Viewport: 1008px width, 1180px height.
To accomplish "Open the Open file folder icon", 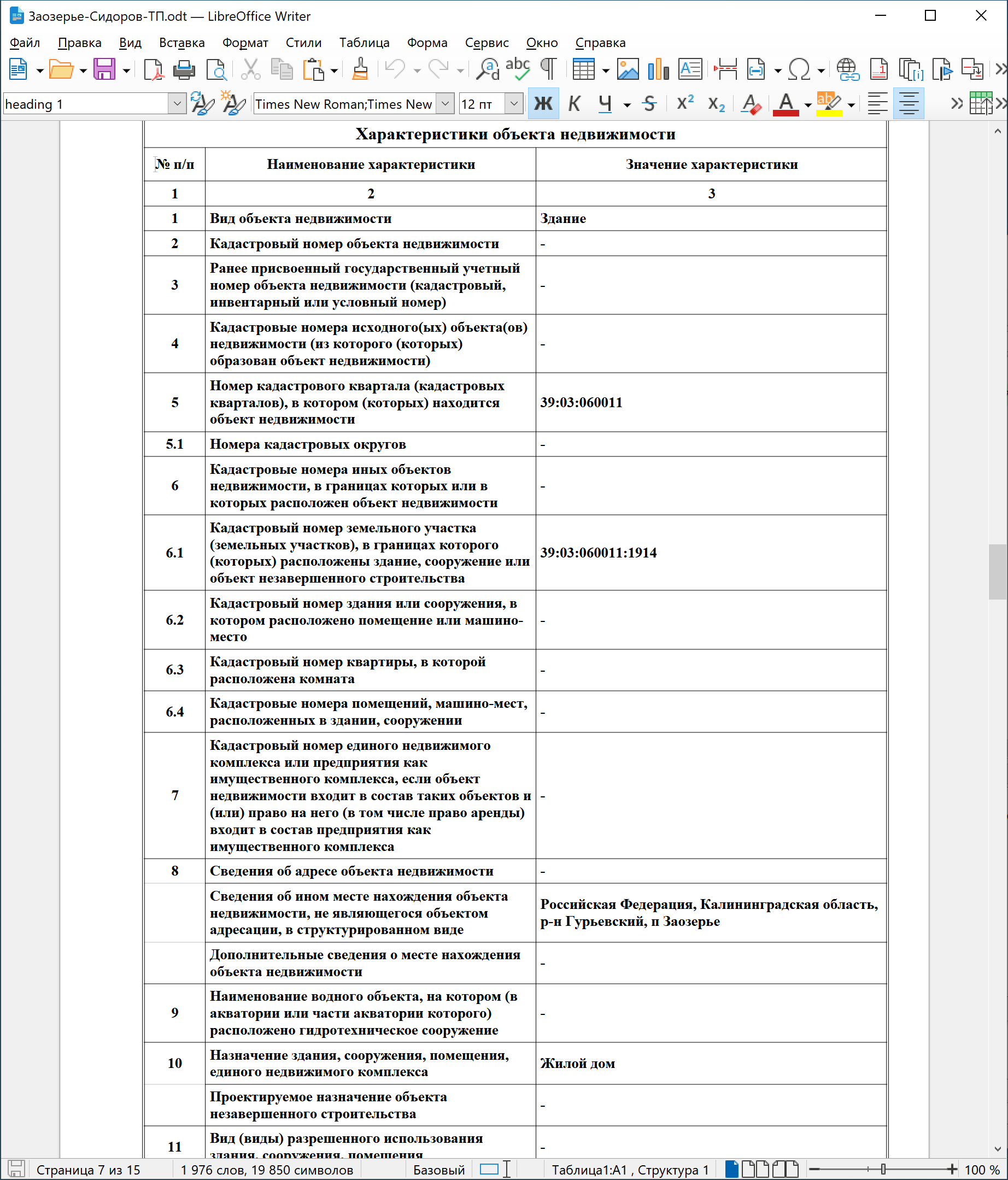I will tap(61, 69).
